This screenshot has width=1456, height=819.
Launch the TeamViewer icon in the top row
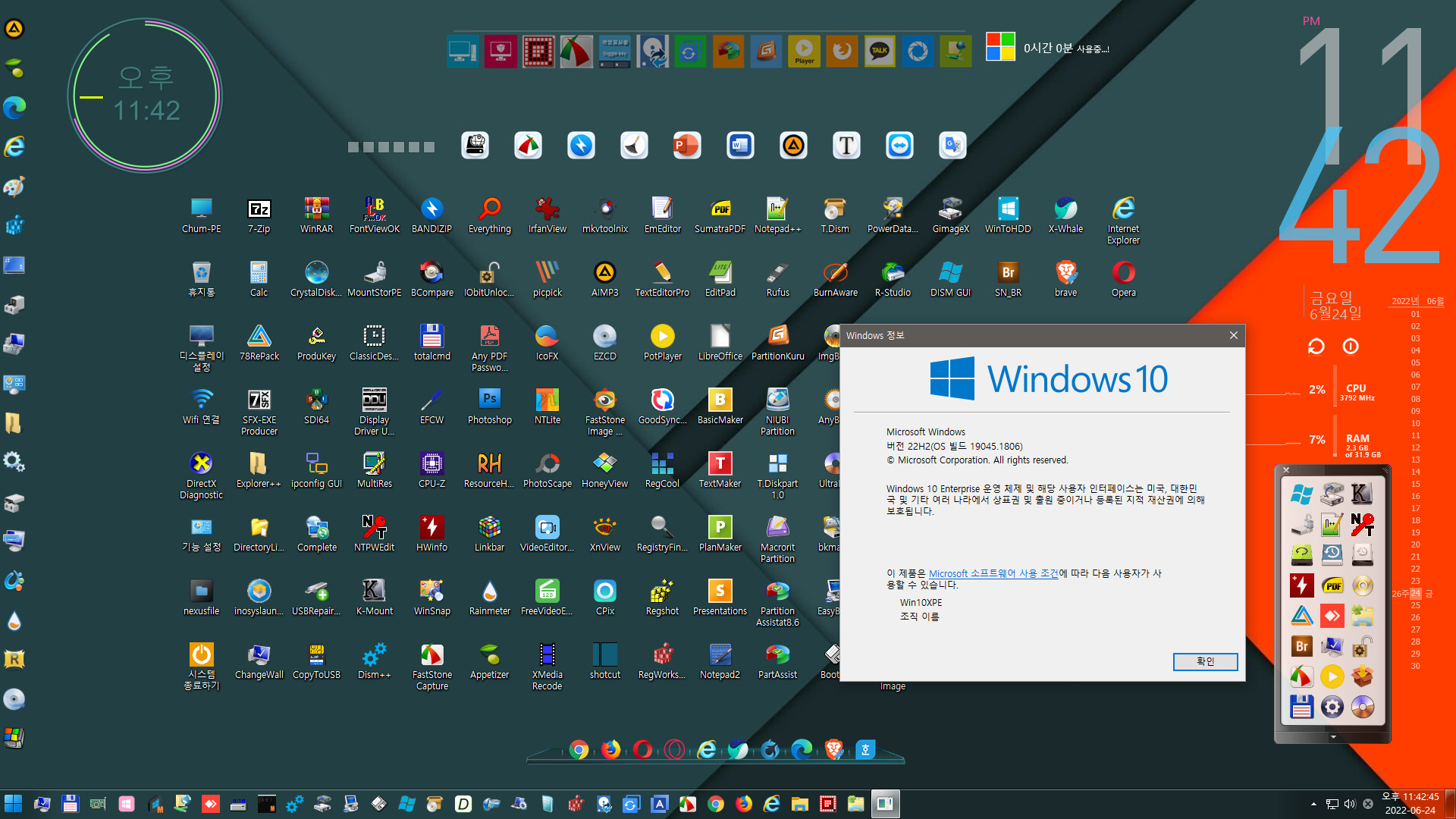(899, 145)
